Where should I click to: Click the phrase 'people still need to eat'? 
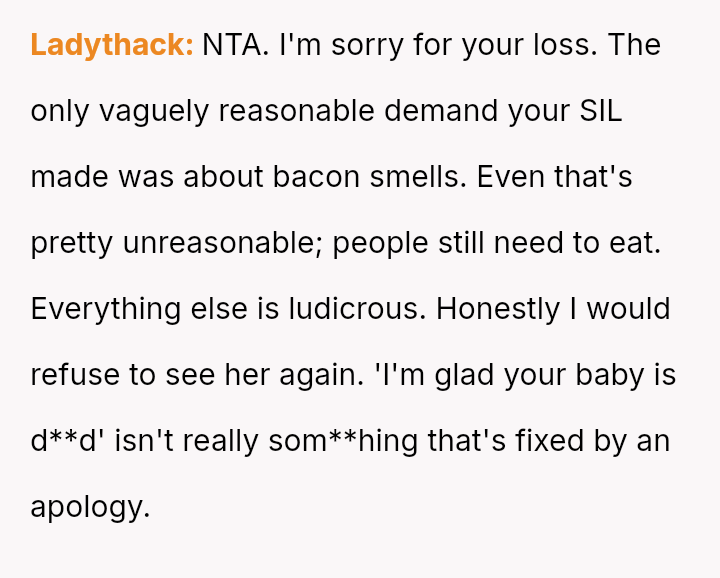496,243
